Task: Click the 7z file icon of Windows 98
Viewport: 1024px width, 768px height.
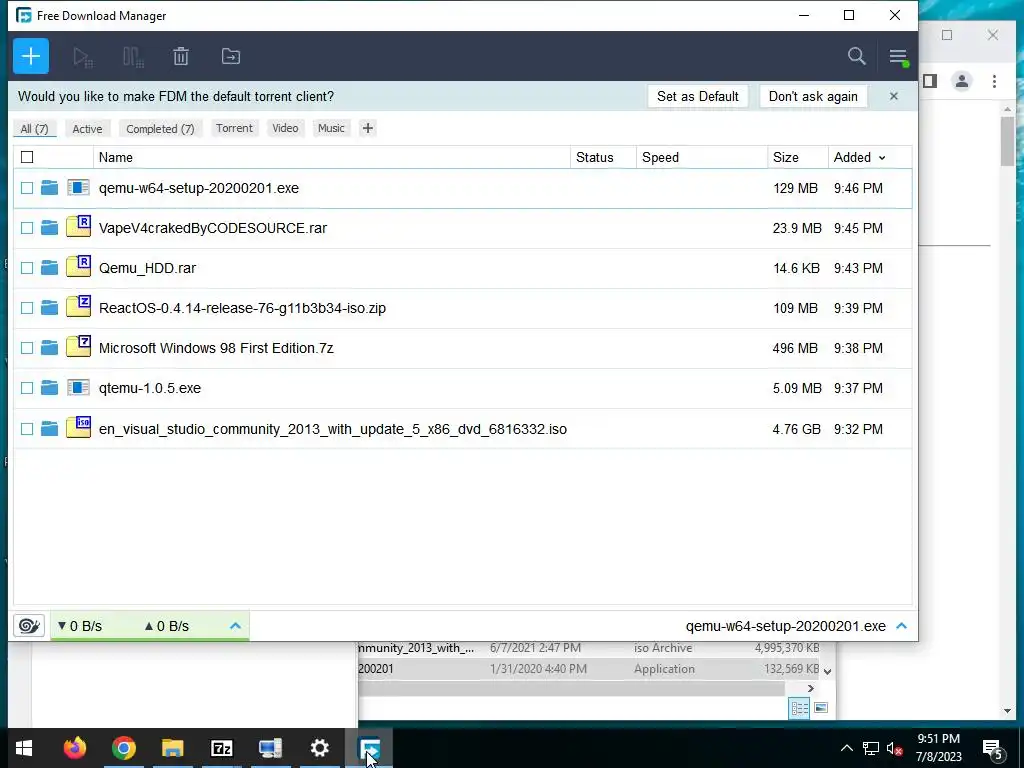Action: pyautogui.click(x=78, y=347)
